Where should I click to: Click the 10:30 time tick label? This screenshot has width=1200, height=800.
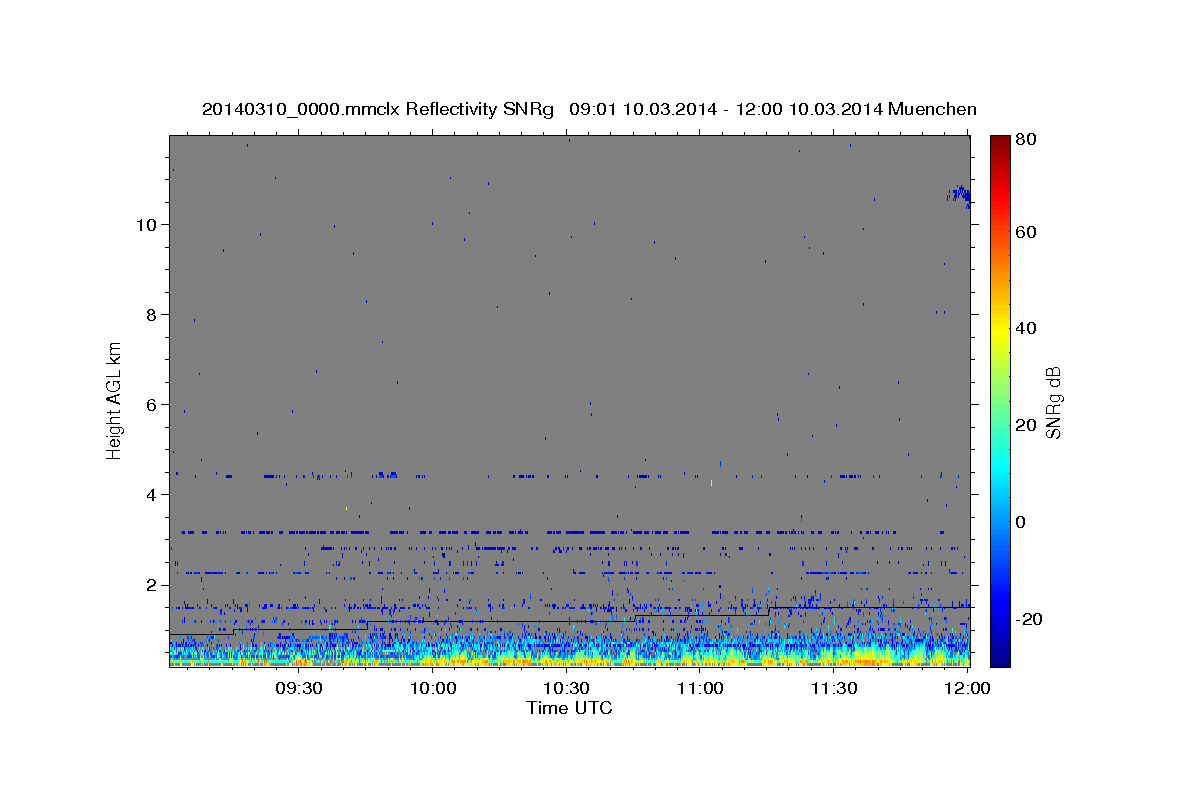coord(566,688)
